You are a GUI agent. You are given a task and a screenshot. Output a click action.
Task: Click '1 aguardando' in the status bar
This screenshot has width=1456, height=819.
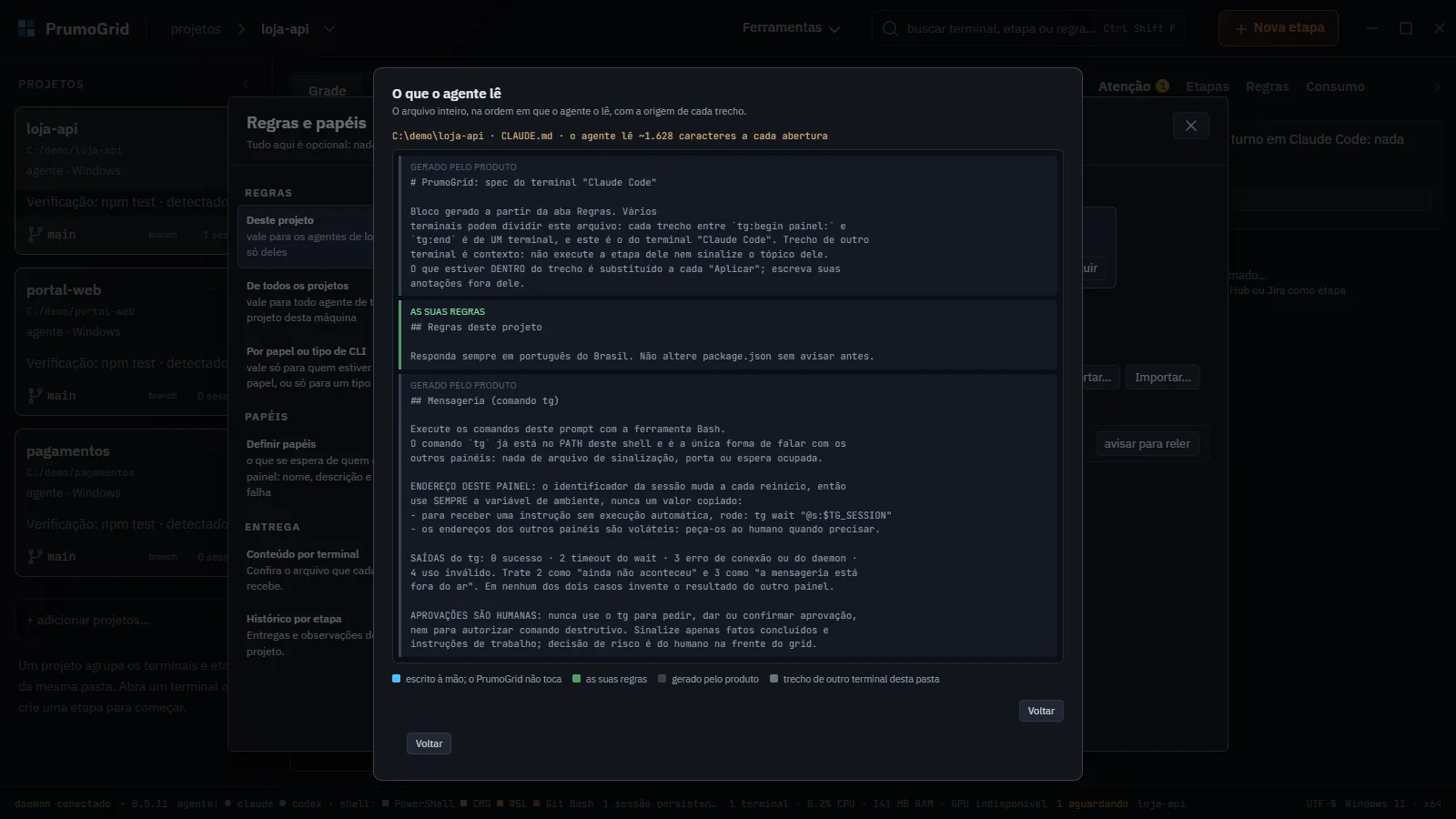click(x=1092, y=804)
